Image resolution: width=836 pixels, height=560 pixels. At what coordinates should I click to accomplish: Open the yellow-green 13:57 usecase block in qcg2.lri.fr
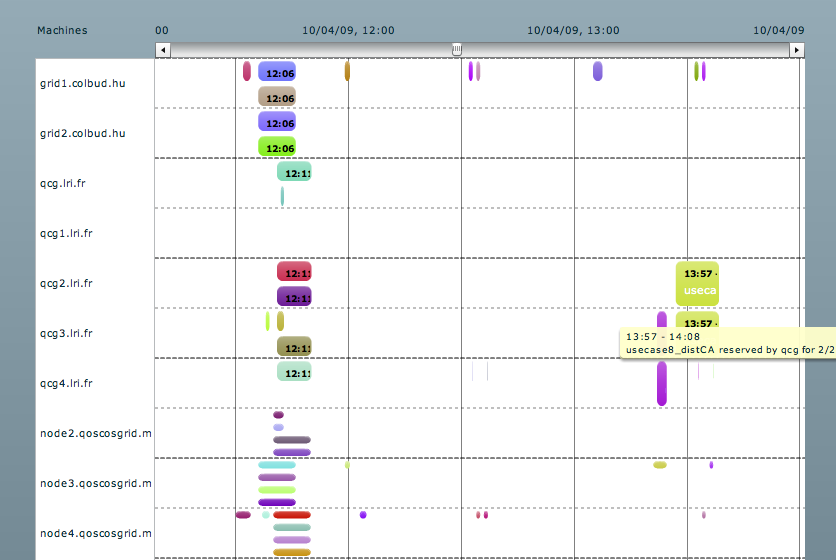[697, 282]
